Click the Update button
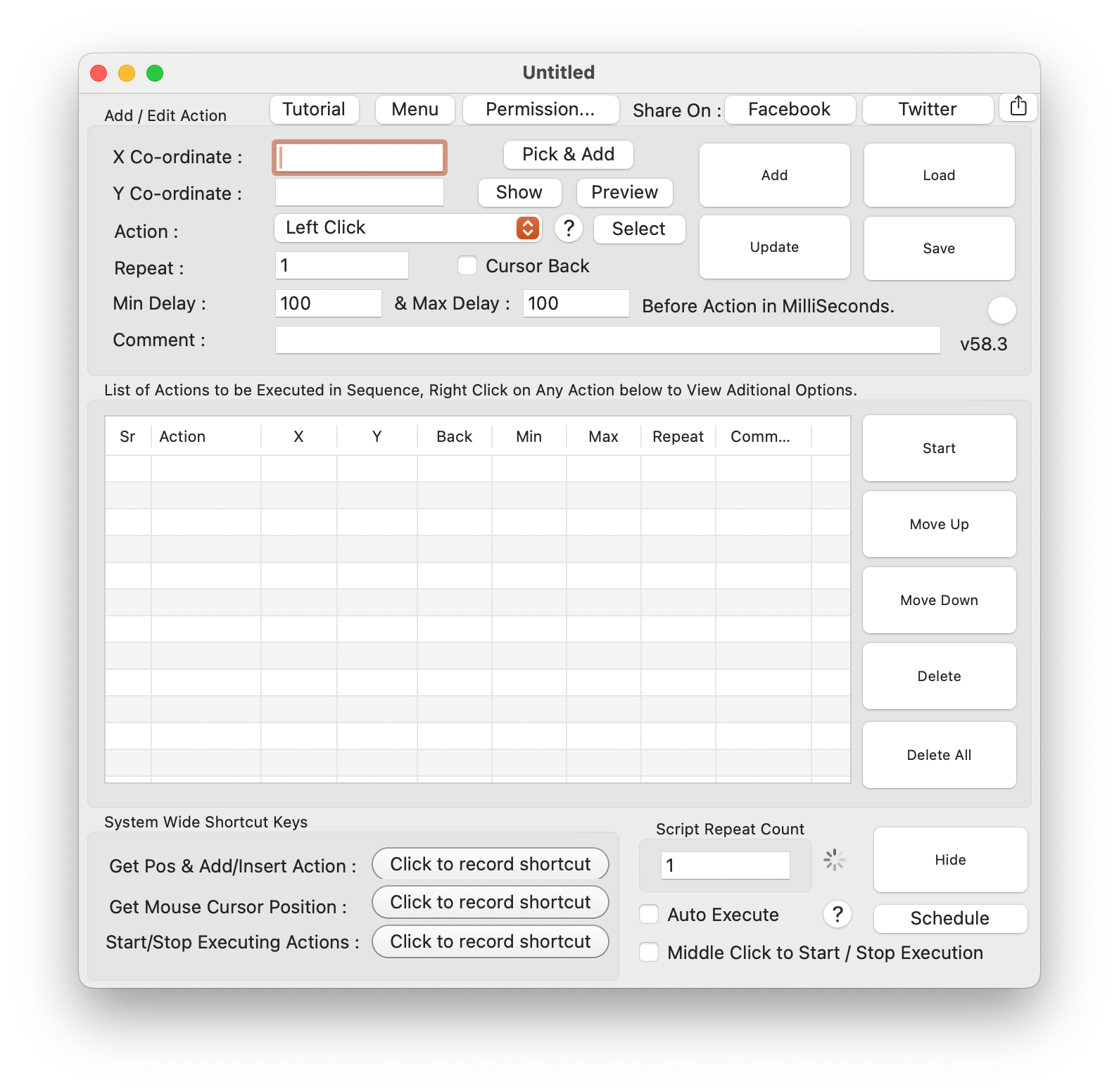 tap(774, 247)
